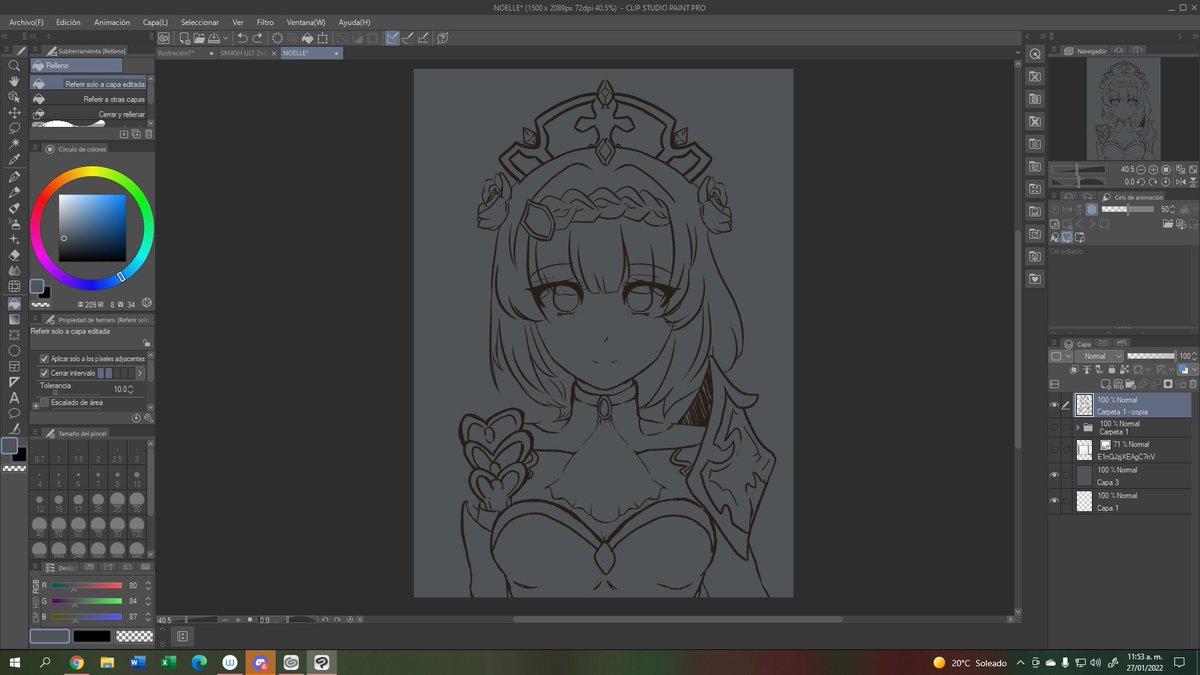Switch to the SMASH ULT canvas tab

246,53
